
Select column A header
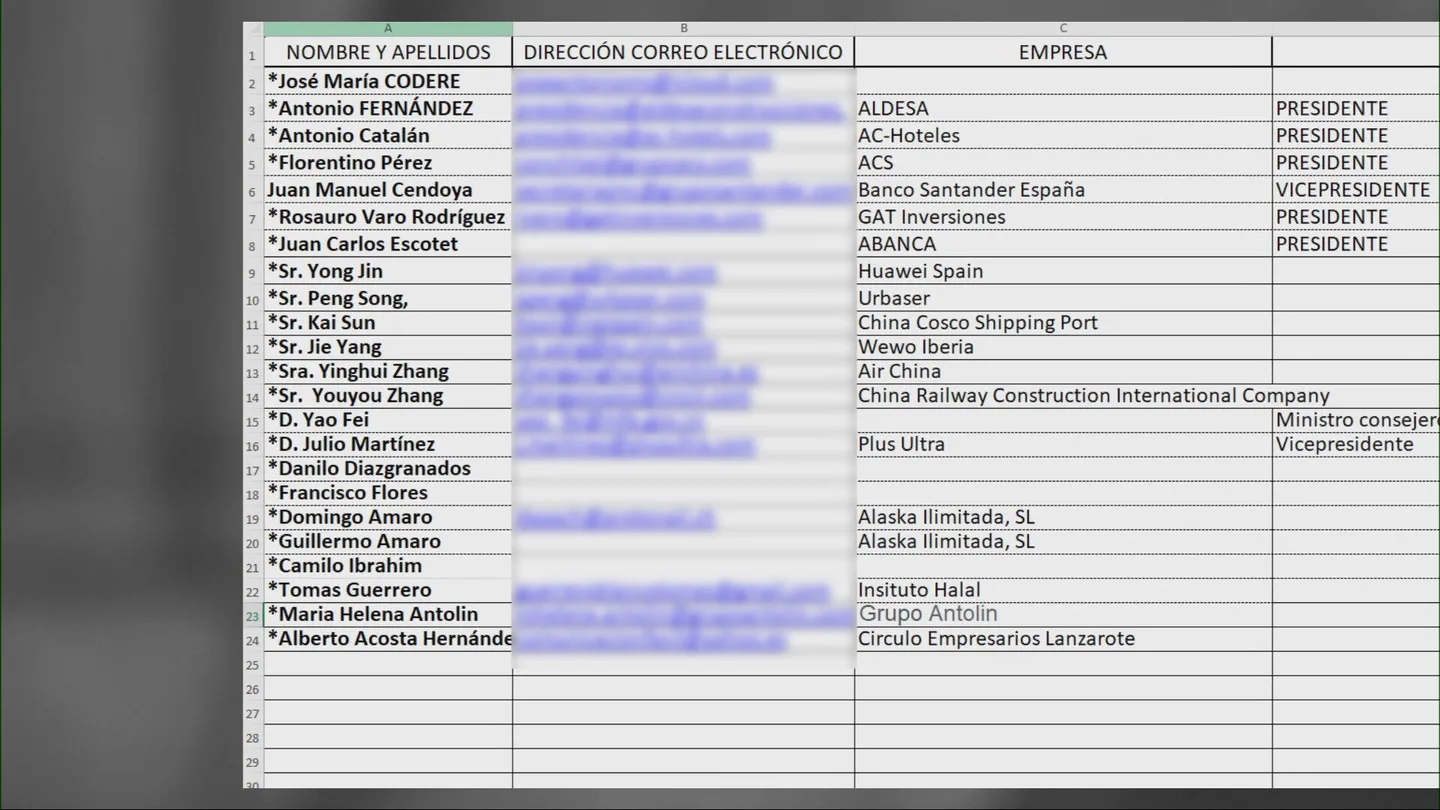tap(388, 29)
